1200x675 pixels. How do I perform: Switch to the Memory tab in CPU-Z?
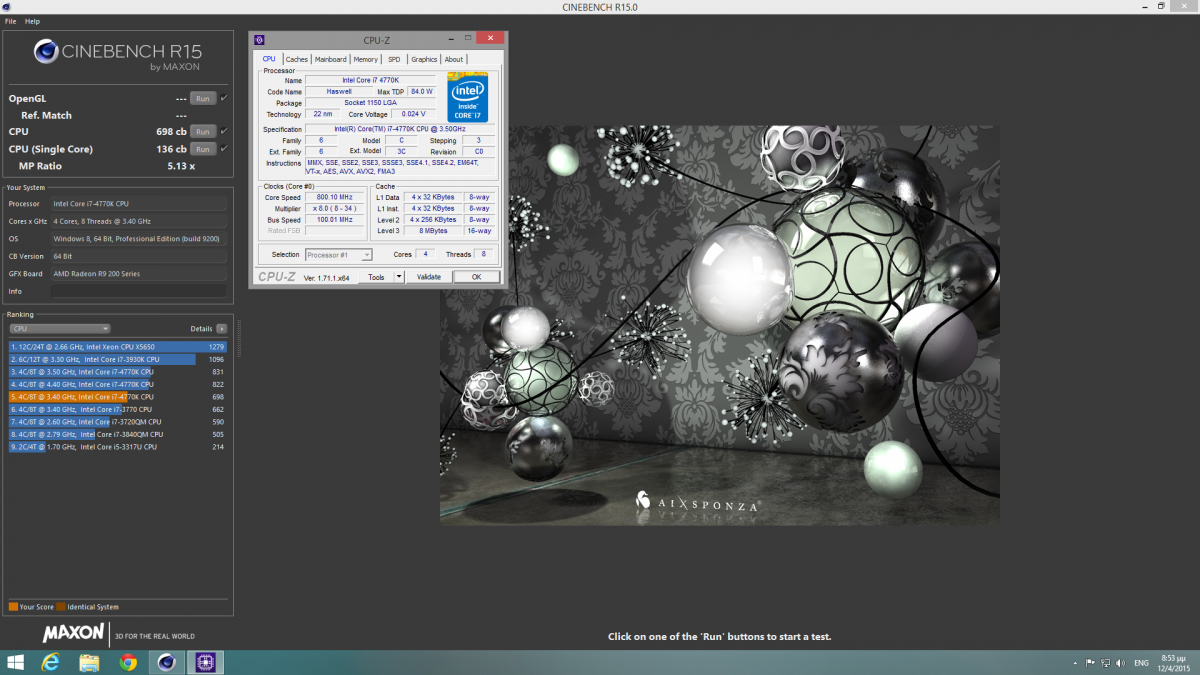click(x=366, y=59)
